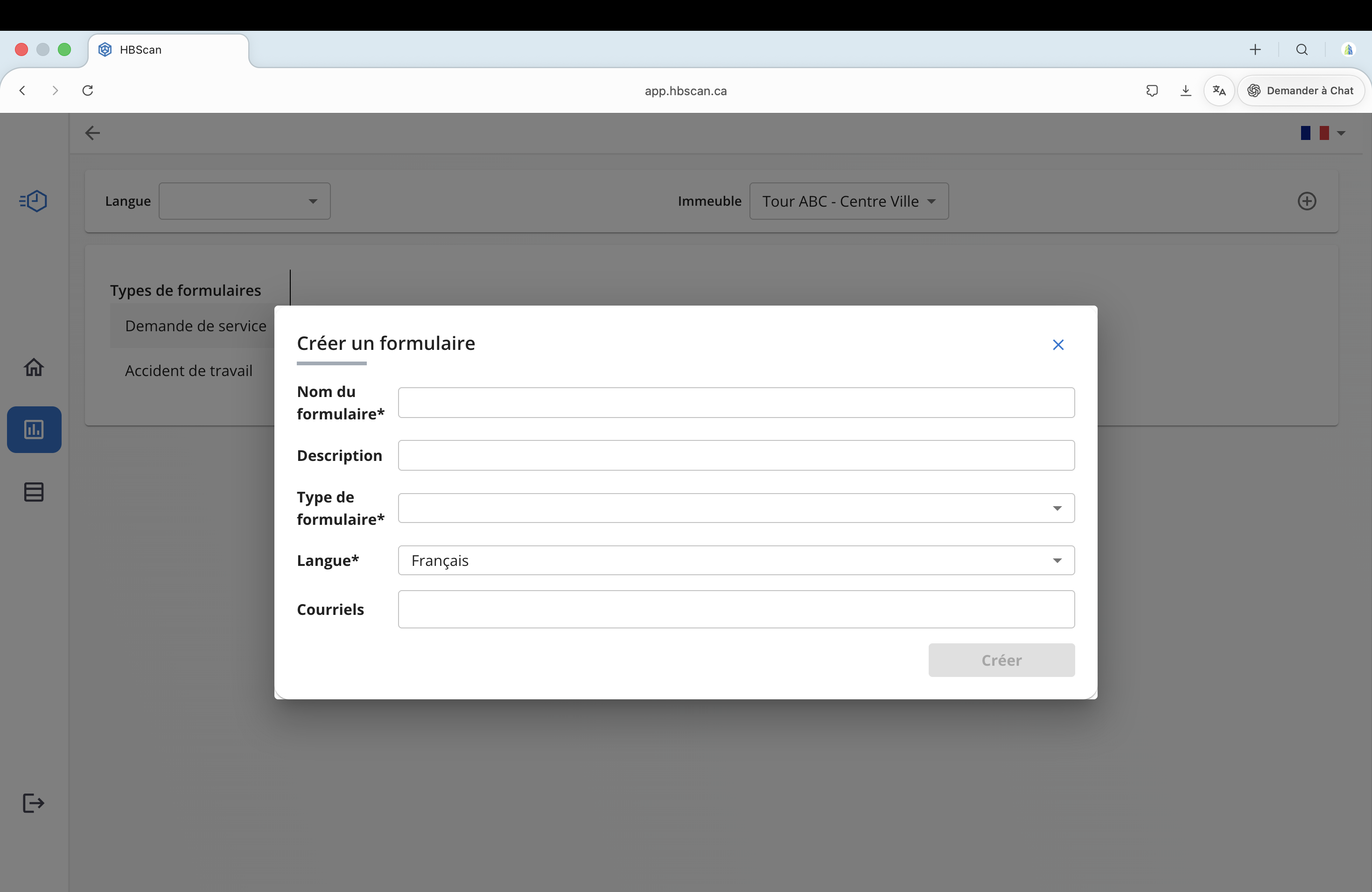Click the Nom du formulaire input field
Image resolution: width=1372 pixels, height=892 pixels.
click(736, 402)
